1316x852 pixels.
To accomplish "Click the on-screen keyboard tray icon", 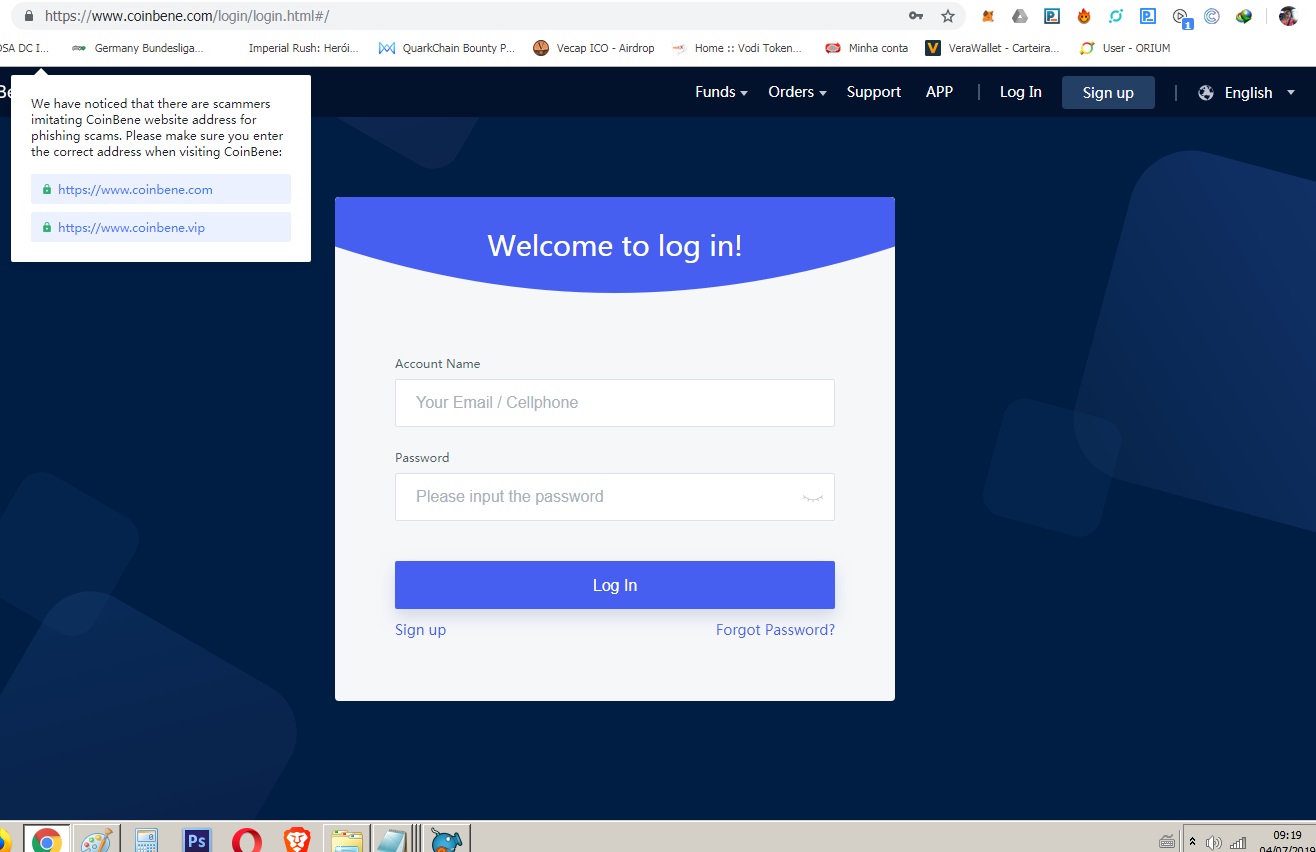I will click(1166, 842).
